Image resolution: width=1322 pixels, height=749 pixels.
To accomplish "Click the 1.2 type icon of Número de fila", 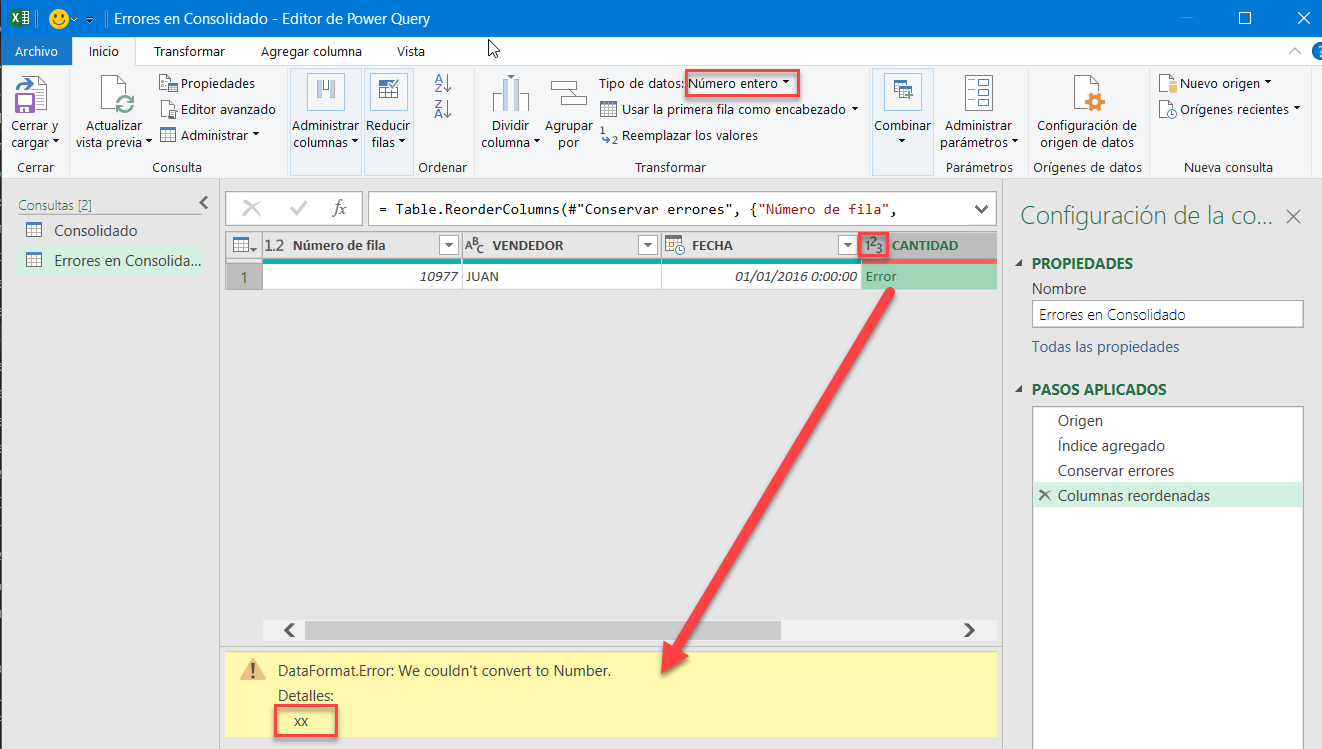I will 275,245.
